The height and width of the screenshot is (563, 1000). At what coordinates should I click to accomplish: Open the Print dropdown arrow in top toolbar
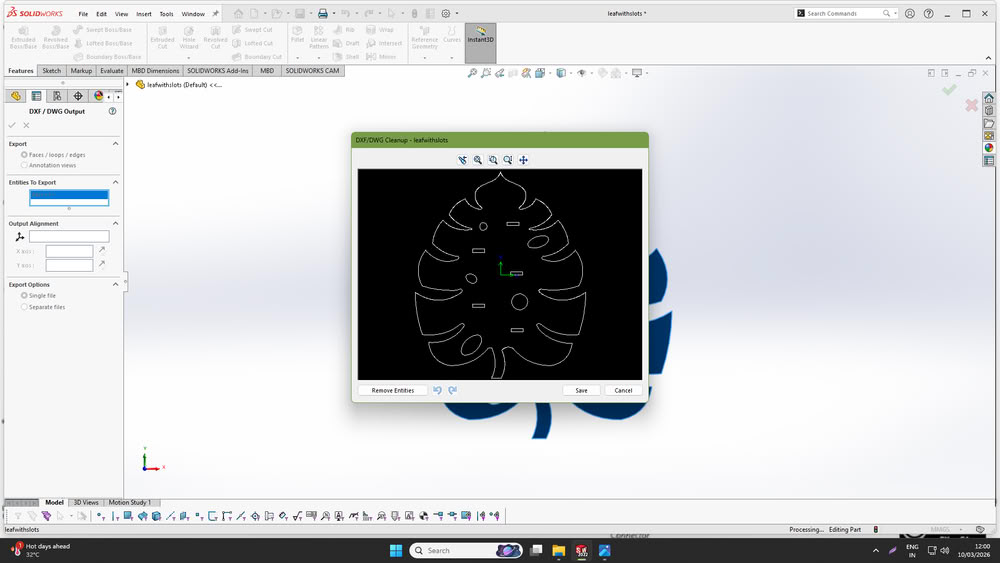click(x=334, y=13)
